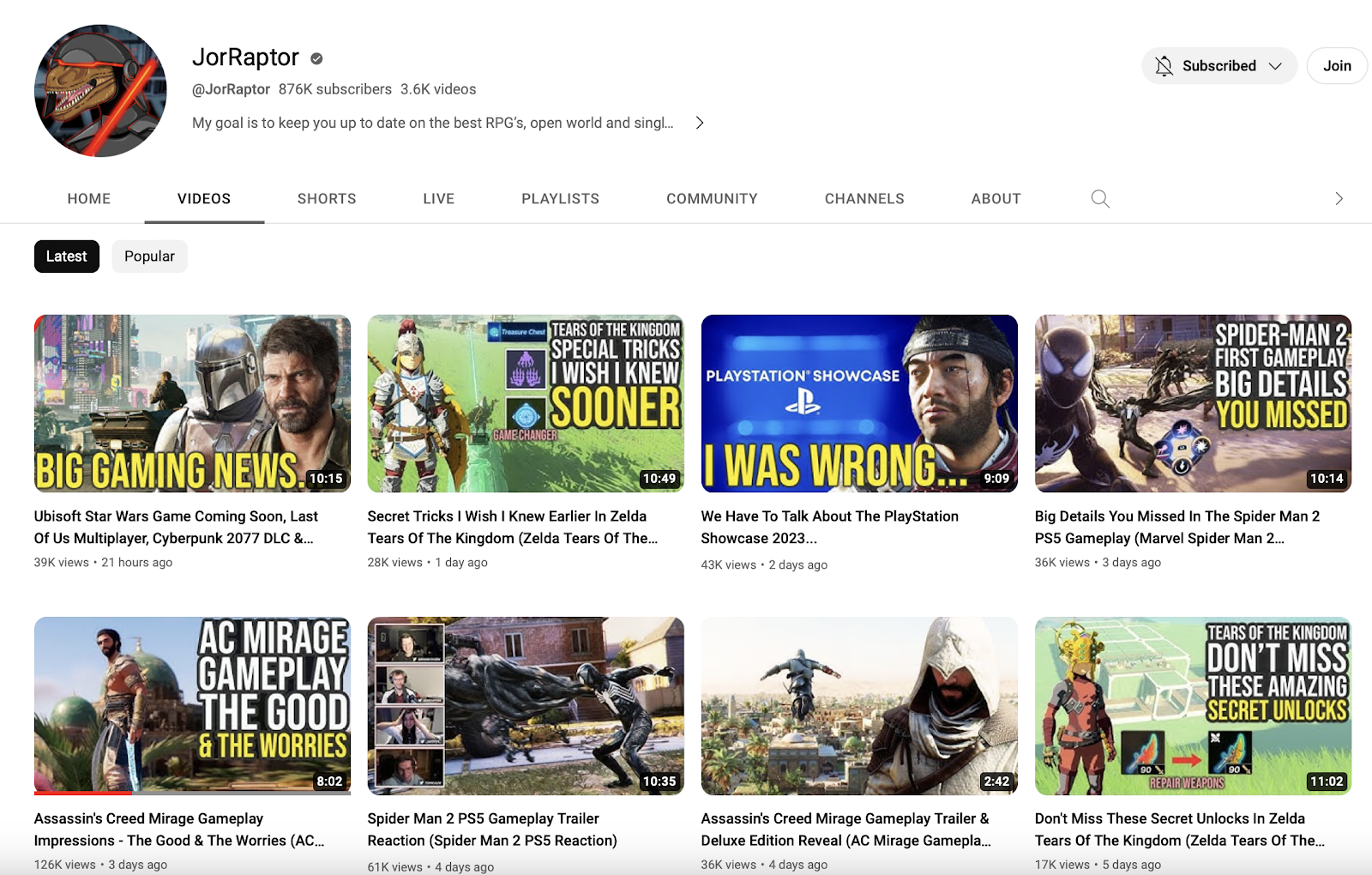Show more tabs with the right chevron

point(1339,199)
